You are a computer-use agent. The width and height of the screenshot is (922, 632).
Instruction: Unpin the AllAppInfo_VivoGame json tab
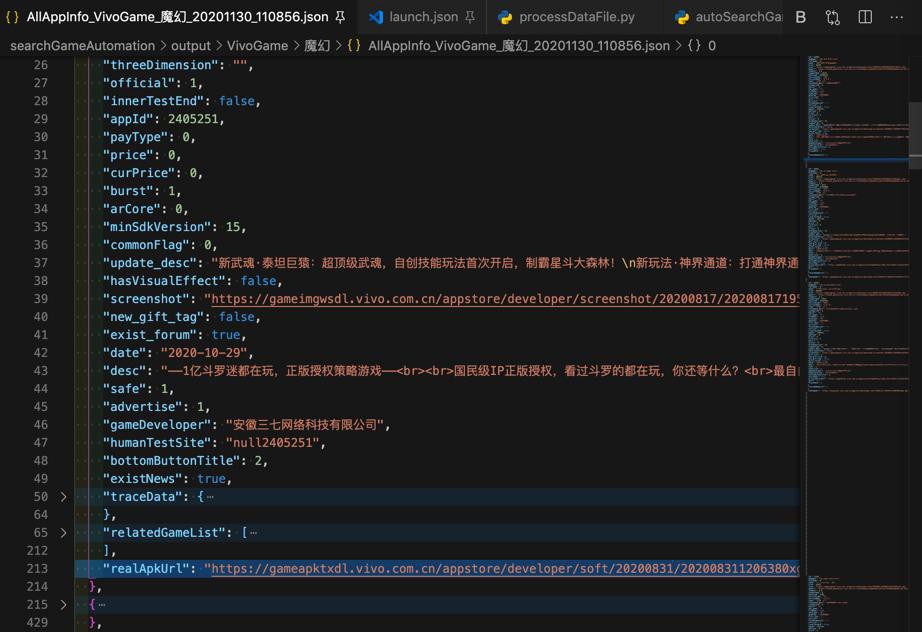[x=342, y=17]
